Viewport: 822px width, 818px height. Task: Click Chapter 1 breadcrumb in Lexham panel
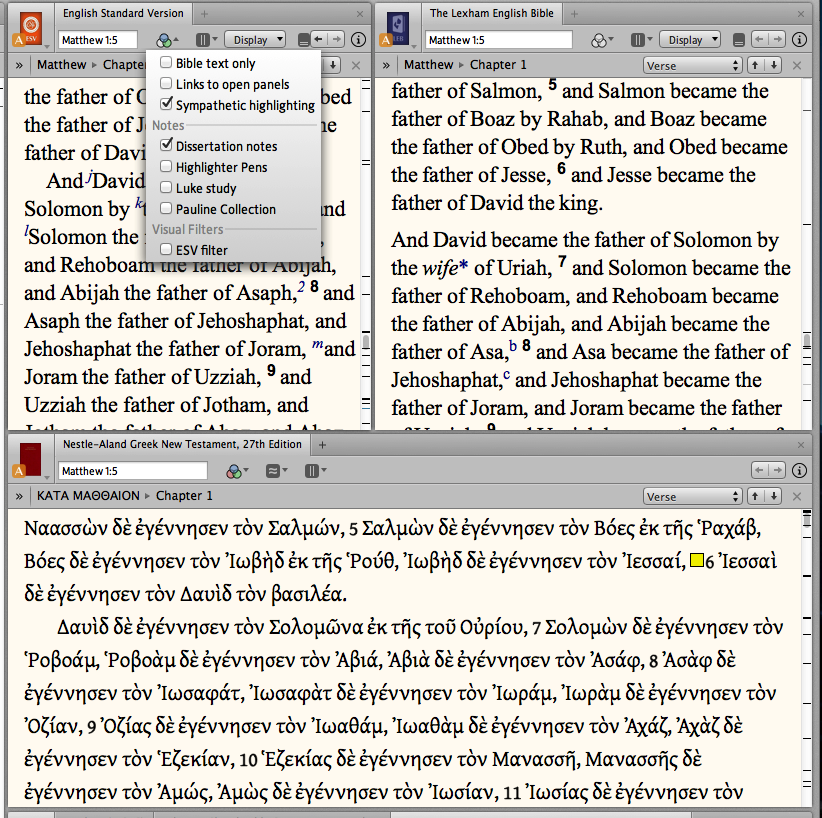coord(498,64)
